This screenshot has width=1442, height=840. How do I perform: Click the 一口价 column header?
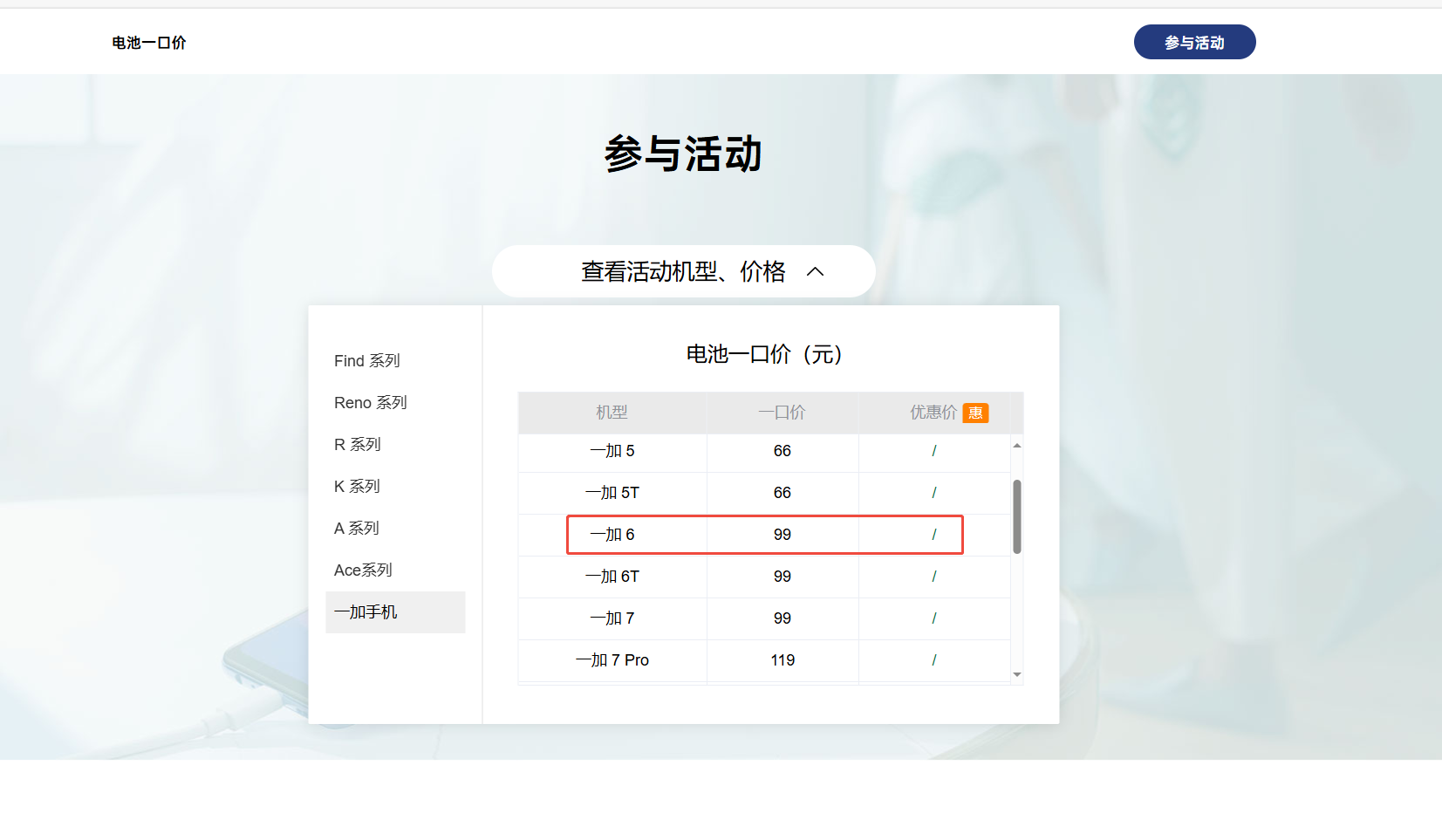[783, 413]
